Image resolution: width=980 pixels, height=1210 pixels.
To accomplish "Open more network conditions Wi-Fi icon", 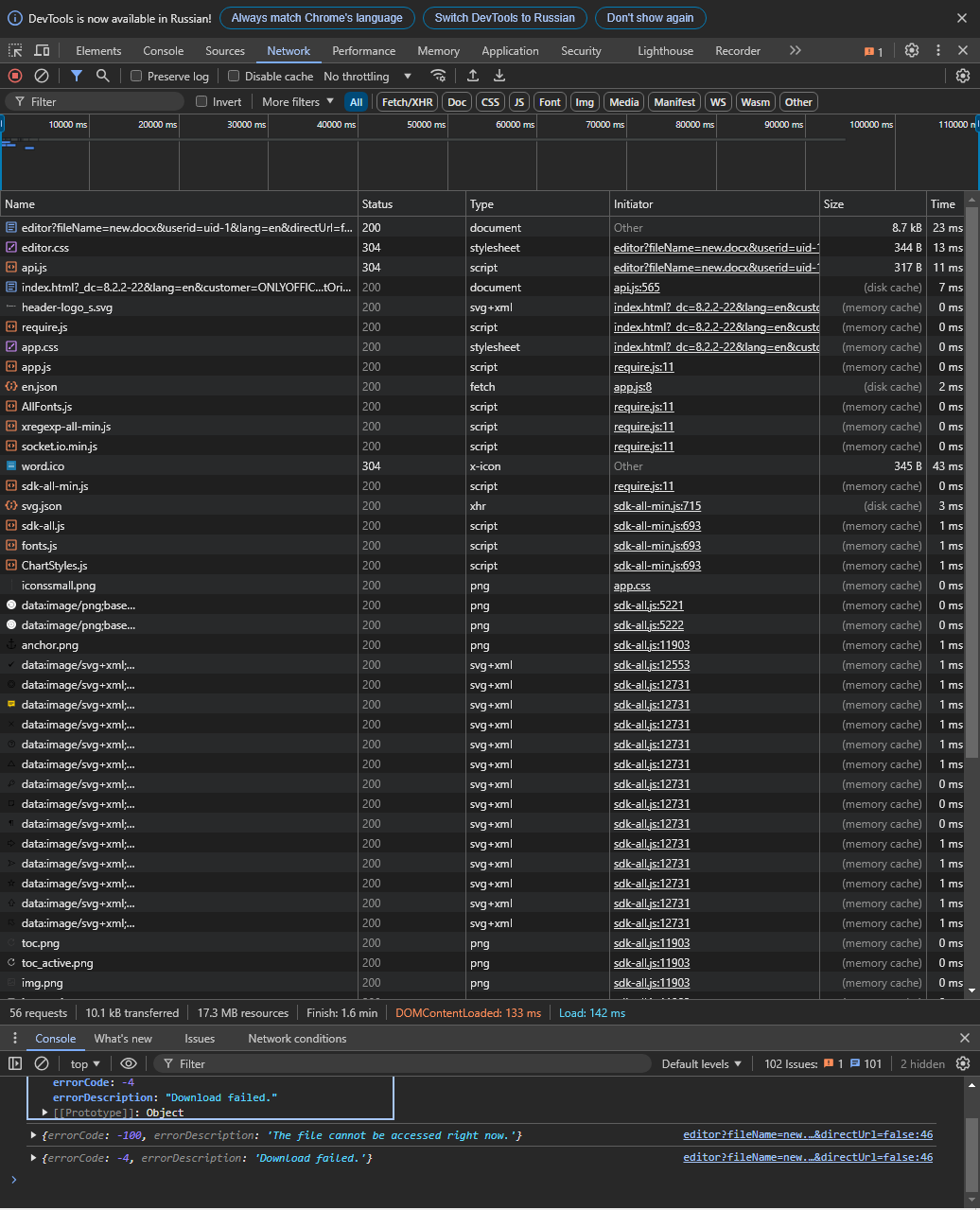I will pos(438,76).
